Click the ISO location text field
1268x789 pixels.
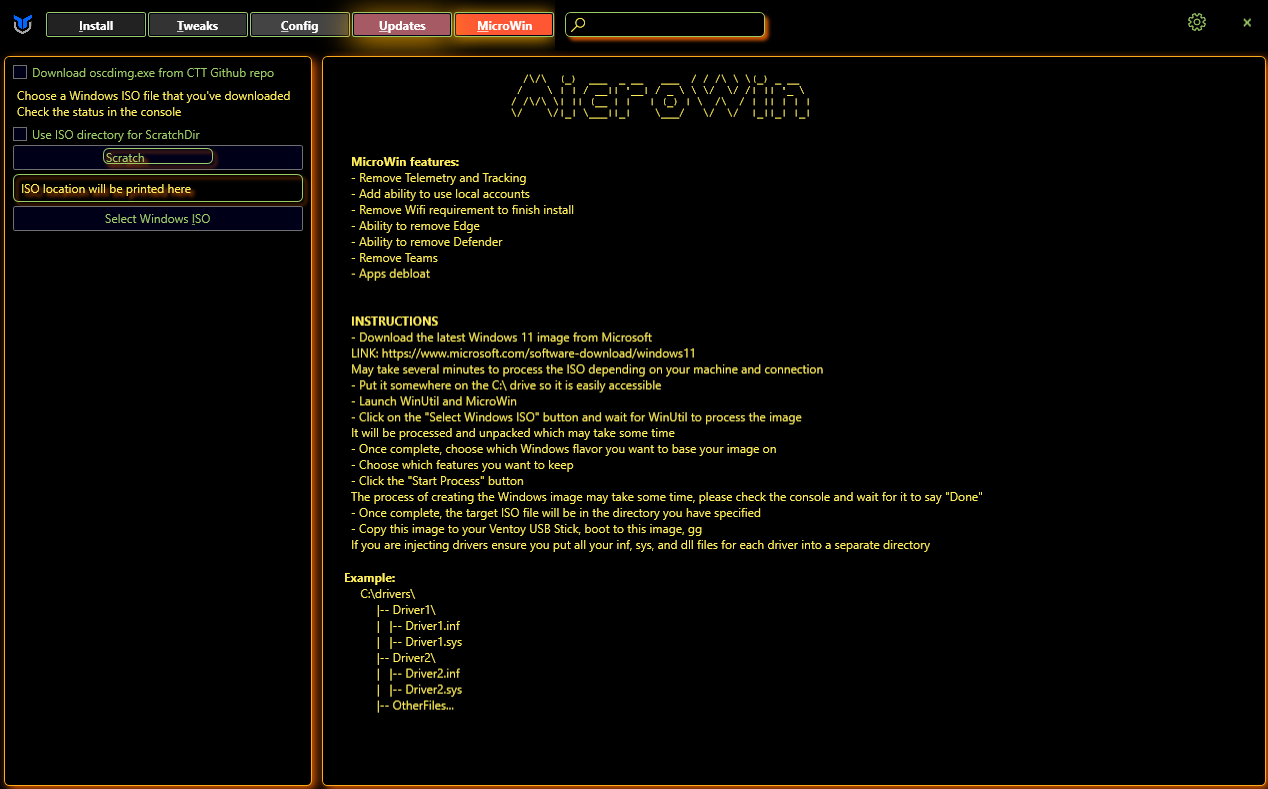[x=158, y=188]
